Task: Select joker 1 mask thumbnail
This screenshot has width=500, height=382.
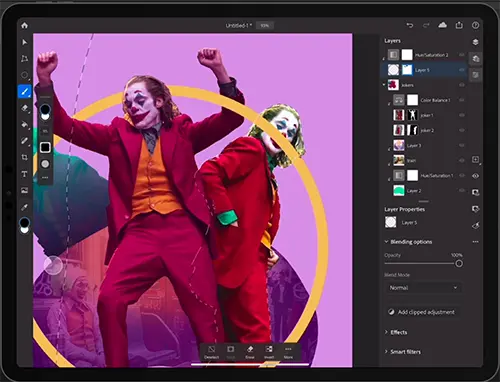Action: pos(413,115)
